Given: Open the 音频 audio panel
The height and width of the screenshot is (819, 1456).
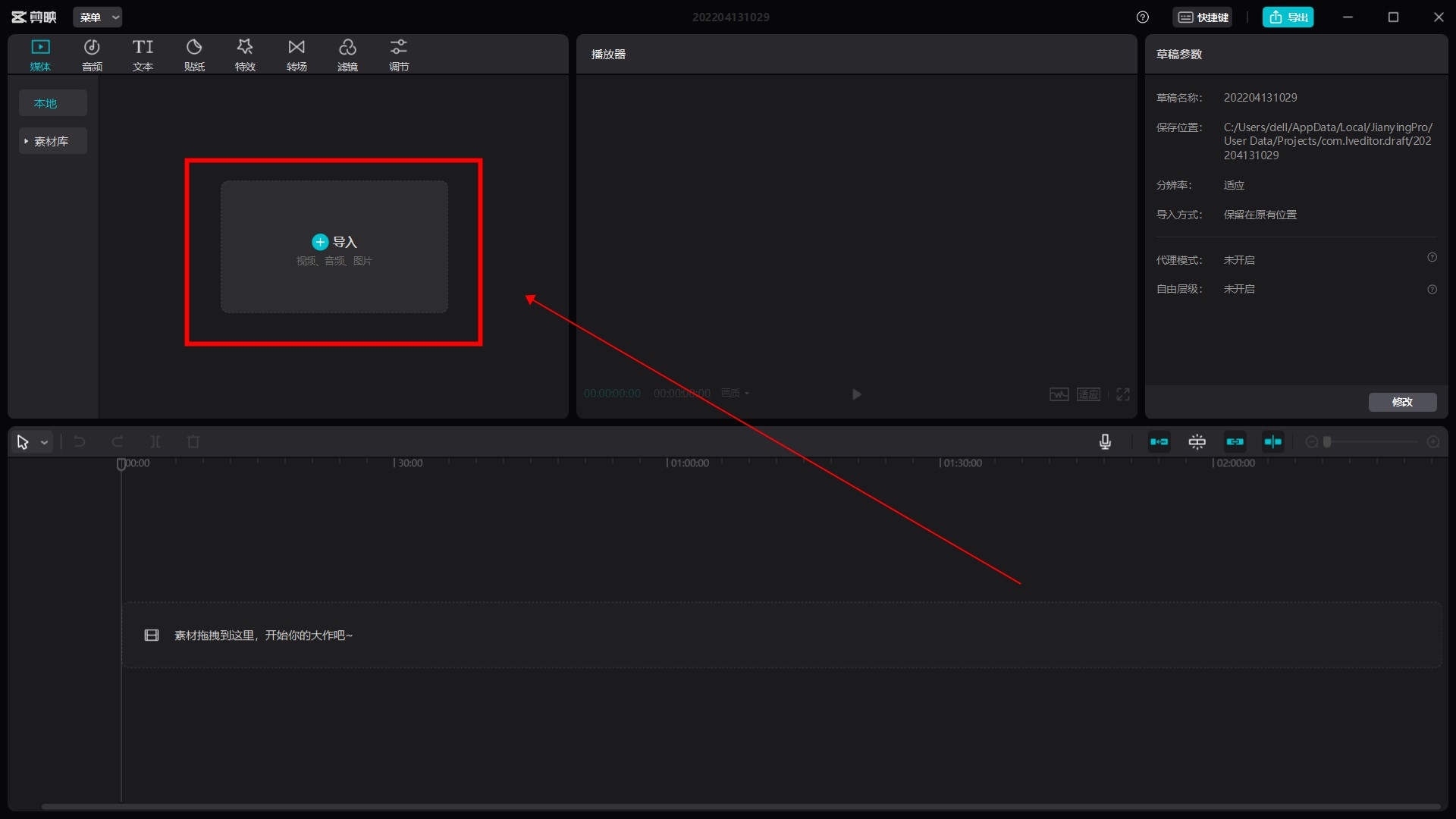Looking at the screenshot, I should click(92, 55).
